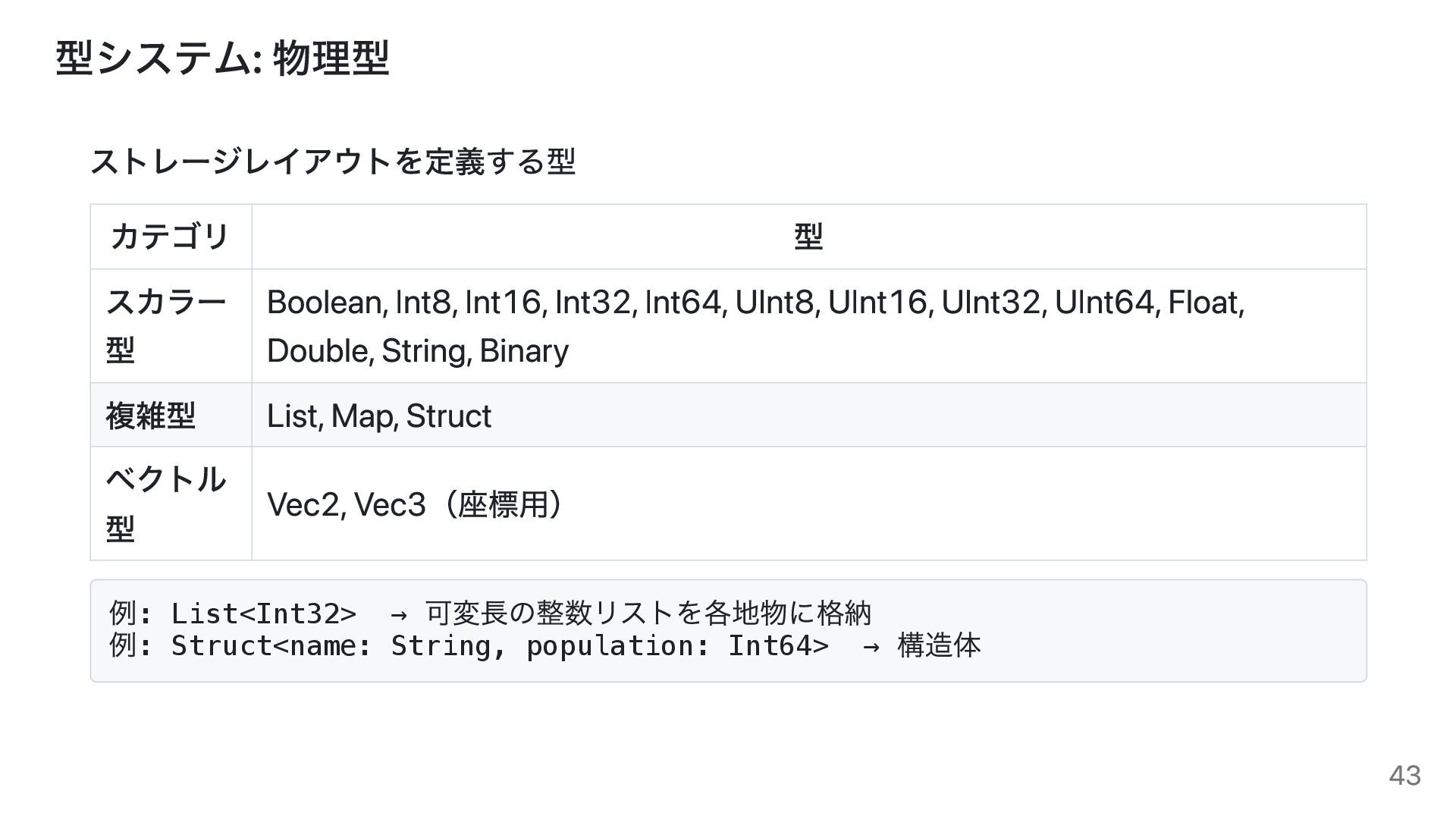Select the subtitle ストレージレイアウトを定義する型
The height and width of the screenshot is (819, 1456).
coord(333,162)
